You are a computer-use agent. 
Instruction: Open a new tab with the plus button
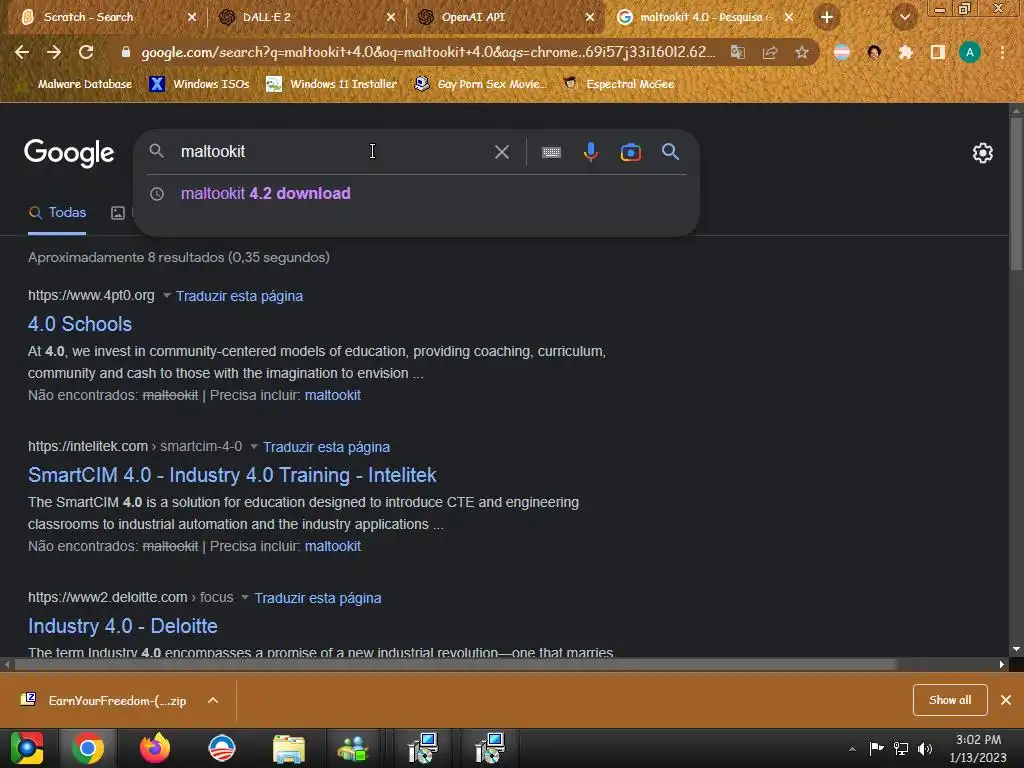pyautogui.click(x=827, y=17)
